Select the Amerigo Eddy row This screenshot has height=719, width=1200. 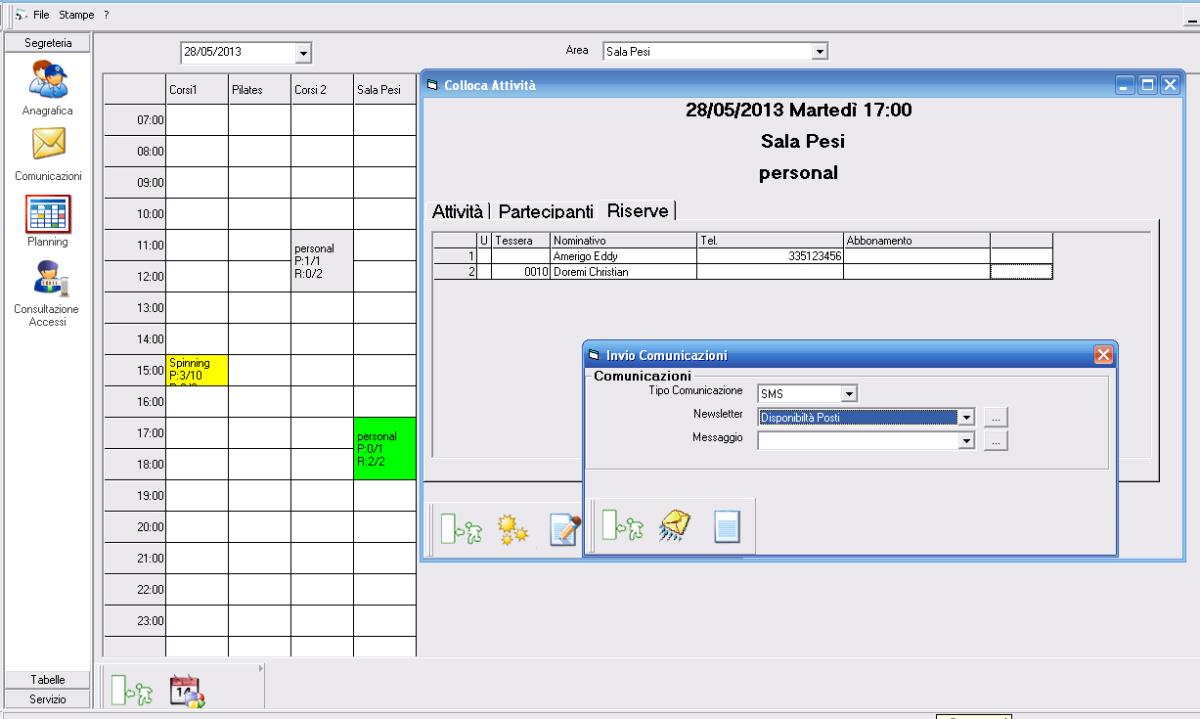[620, 257]
